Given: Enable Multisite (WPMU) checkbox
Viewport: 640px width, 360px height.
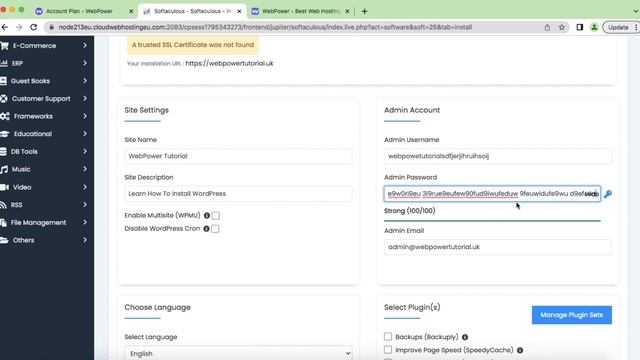Looking at the screenshot, I should pyautogui.click(x=216, y=216).
